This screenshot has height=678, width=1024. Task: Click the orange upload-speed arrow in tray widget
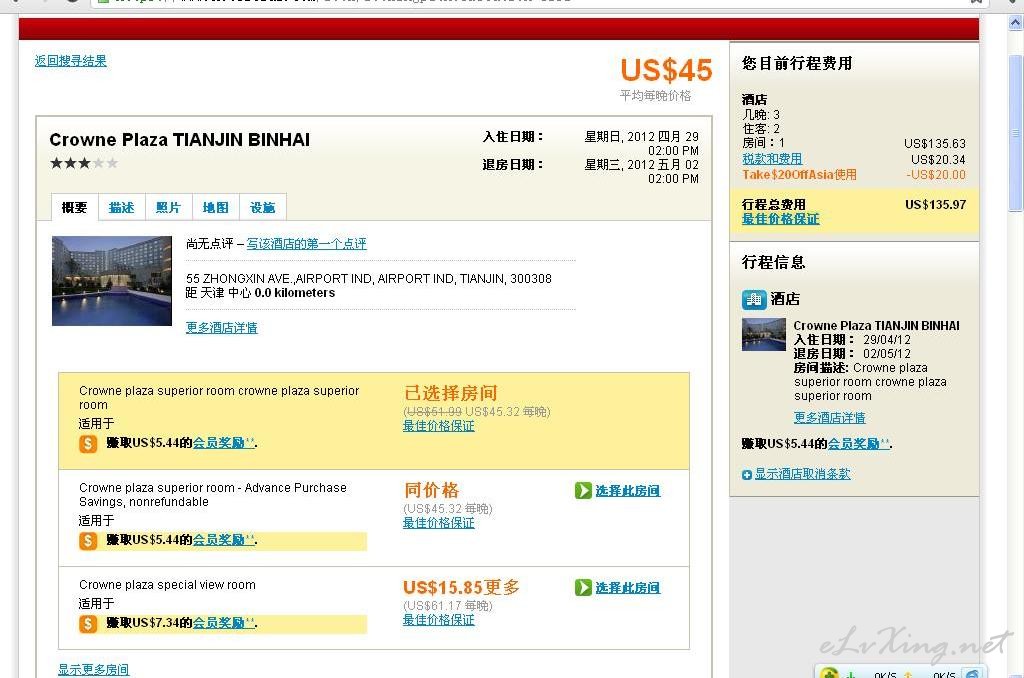tap(908, 674)
